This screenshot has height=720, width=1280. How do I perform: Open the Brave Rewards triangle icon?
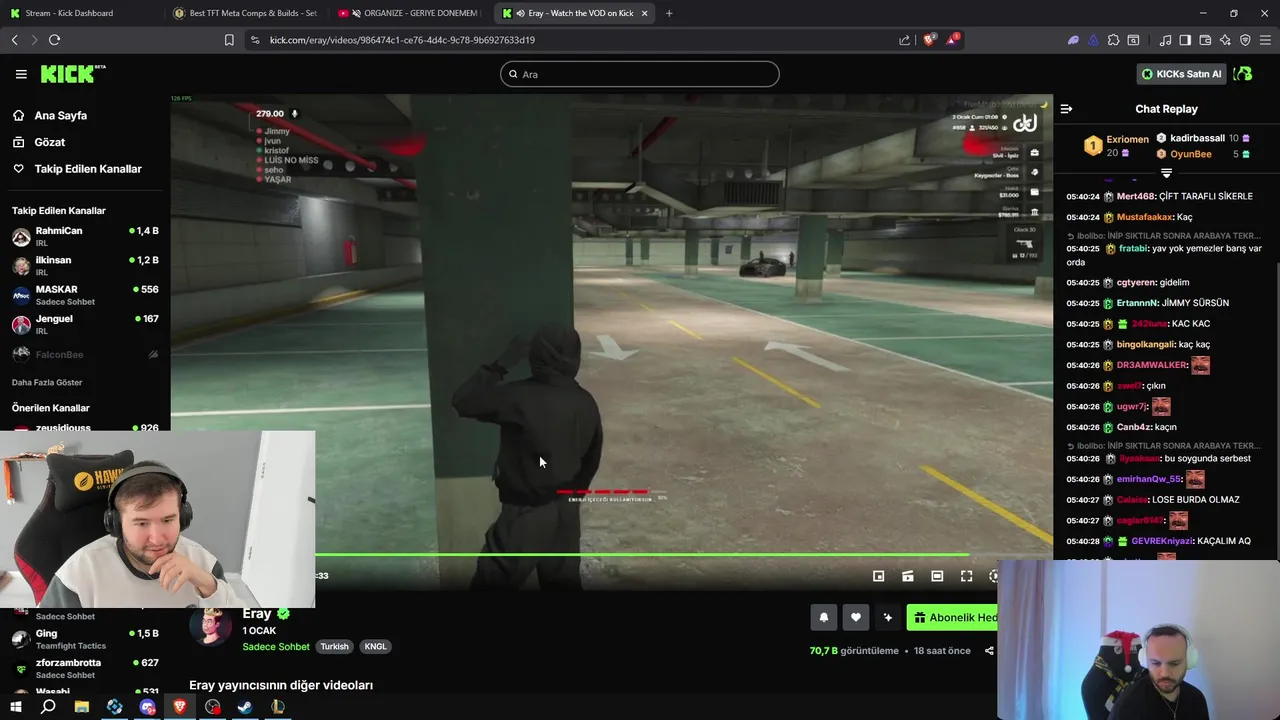(953, 40)
